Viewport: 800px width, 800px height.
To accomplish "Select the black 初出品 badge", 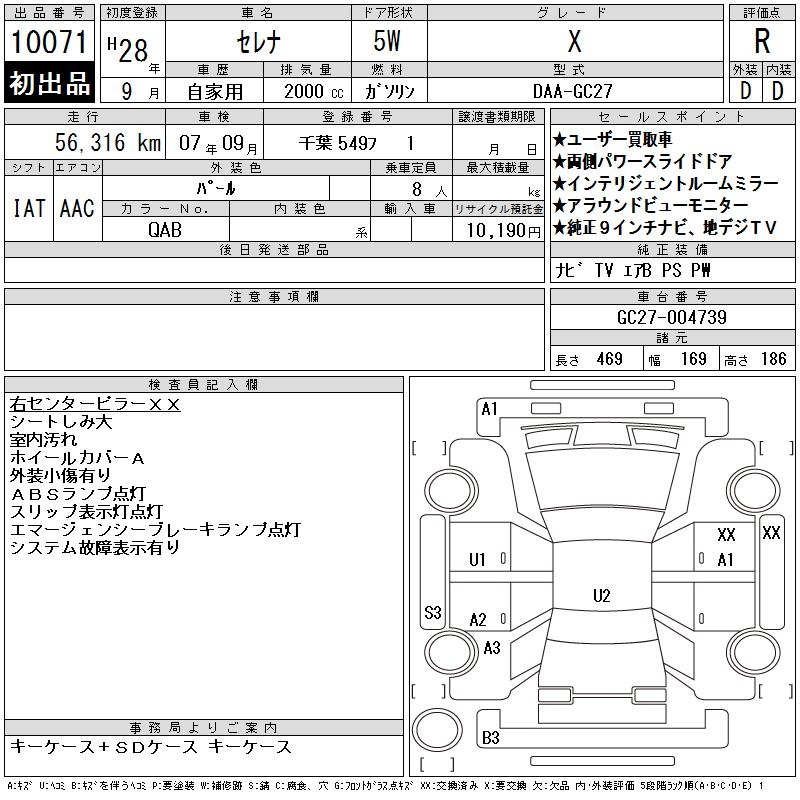I will tap(49, 82).
